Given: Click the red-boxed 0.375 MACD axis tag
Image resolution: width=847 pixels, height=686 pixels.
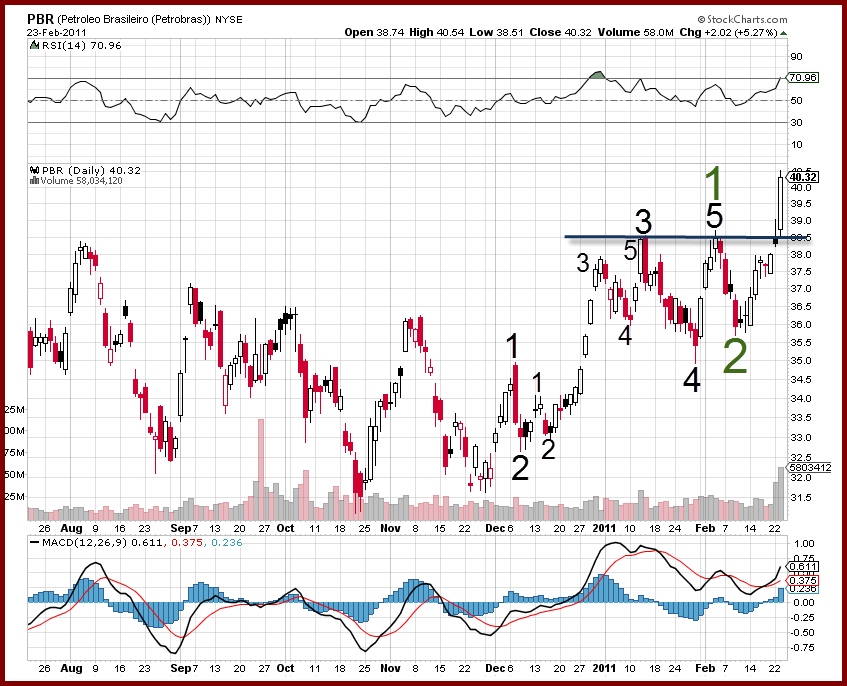Looking at the screenshot, I should pos(803,581).
